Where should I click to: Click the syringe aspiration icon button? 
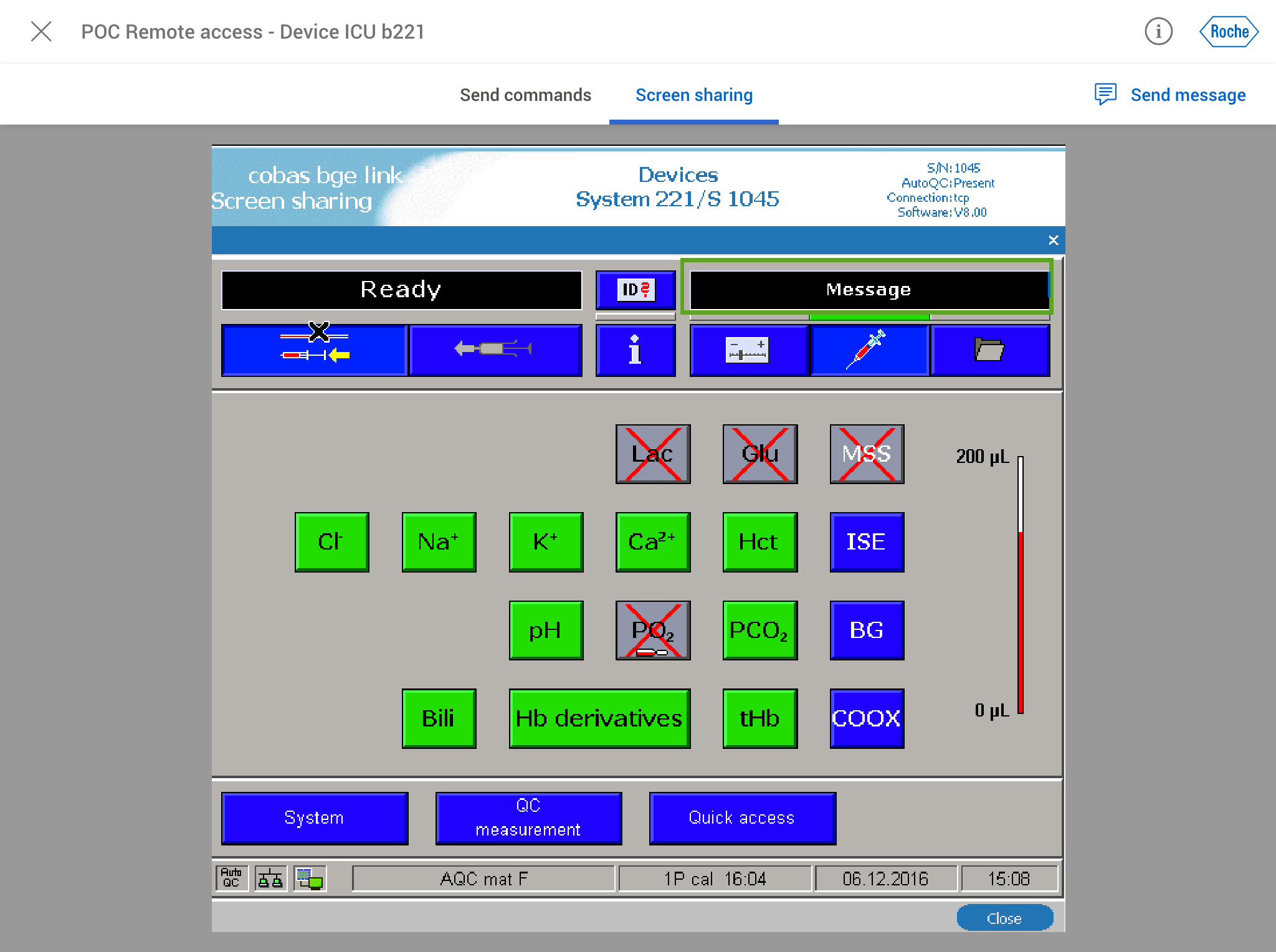[495, 350]
